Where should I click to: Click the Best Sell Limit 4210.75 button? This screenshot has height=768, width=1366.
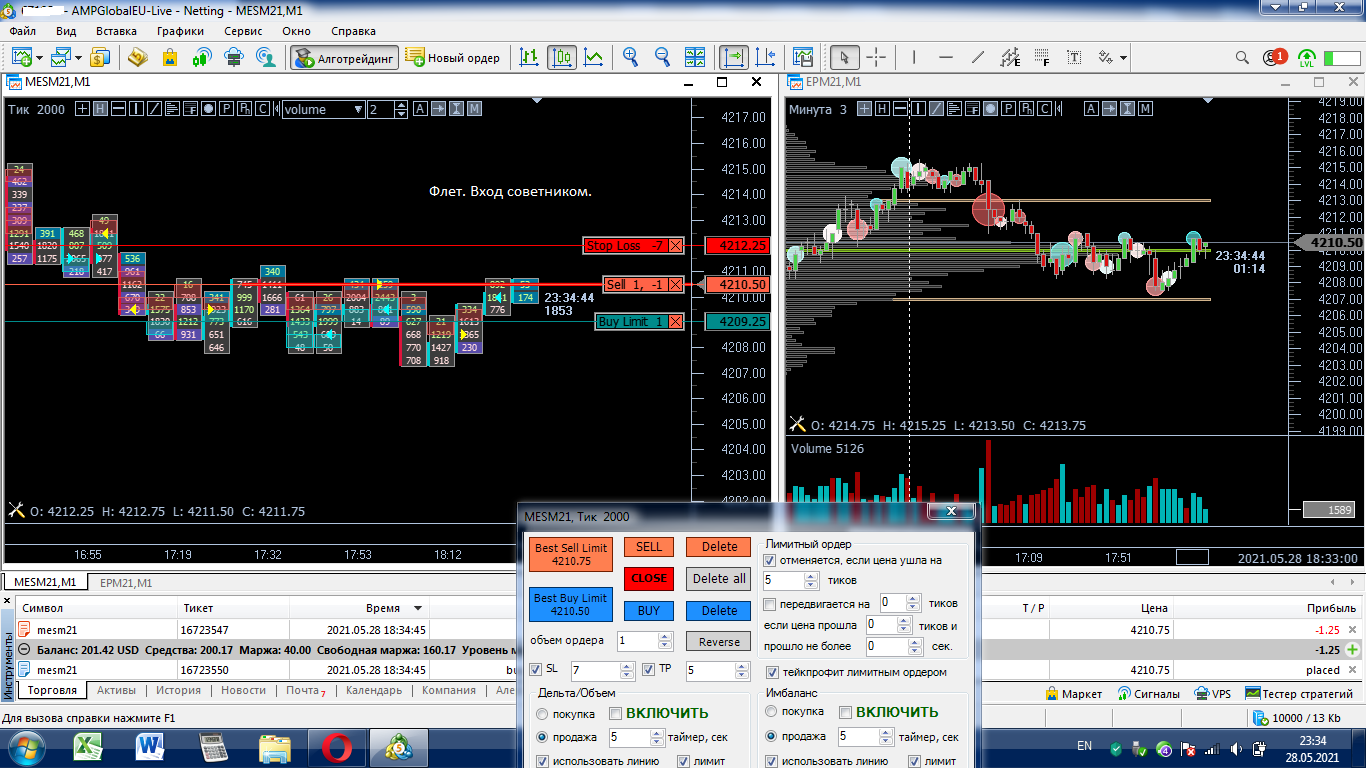coord(570,554)
